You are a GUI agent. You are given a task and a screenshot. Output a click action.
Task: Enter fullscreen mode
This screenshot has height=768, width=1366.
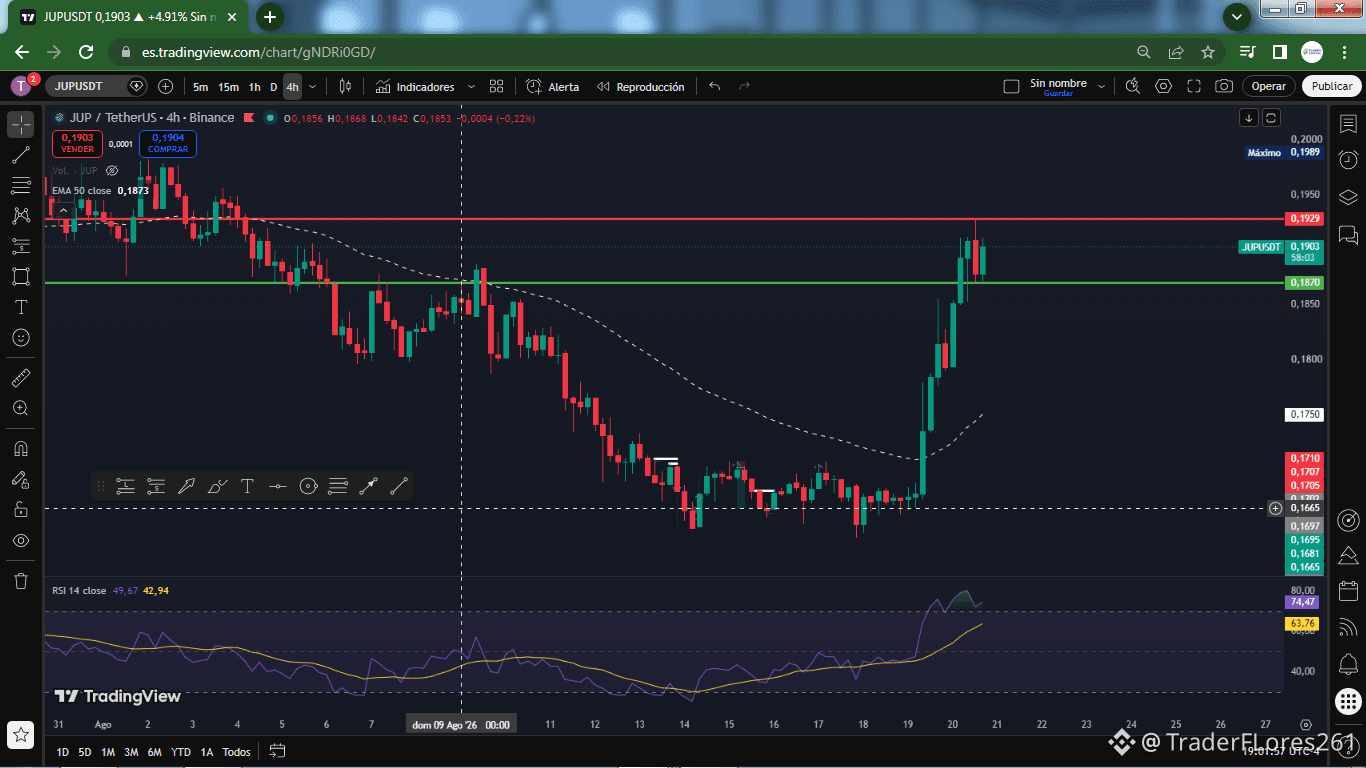click(1194, 87)
